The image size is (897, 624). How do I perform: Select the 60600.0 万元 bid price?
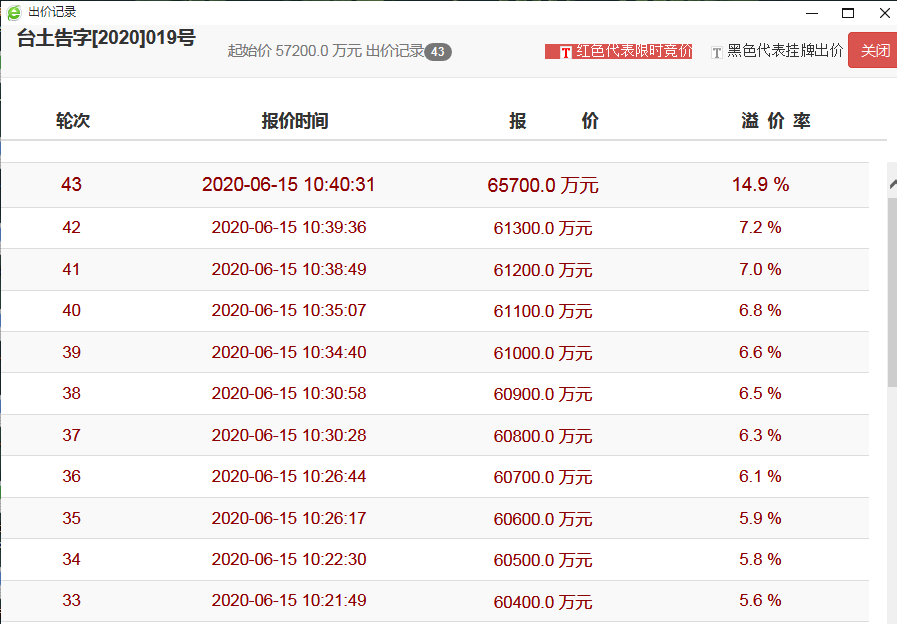tap(543, 518)
